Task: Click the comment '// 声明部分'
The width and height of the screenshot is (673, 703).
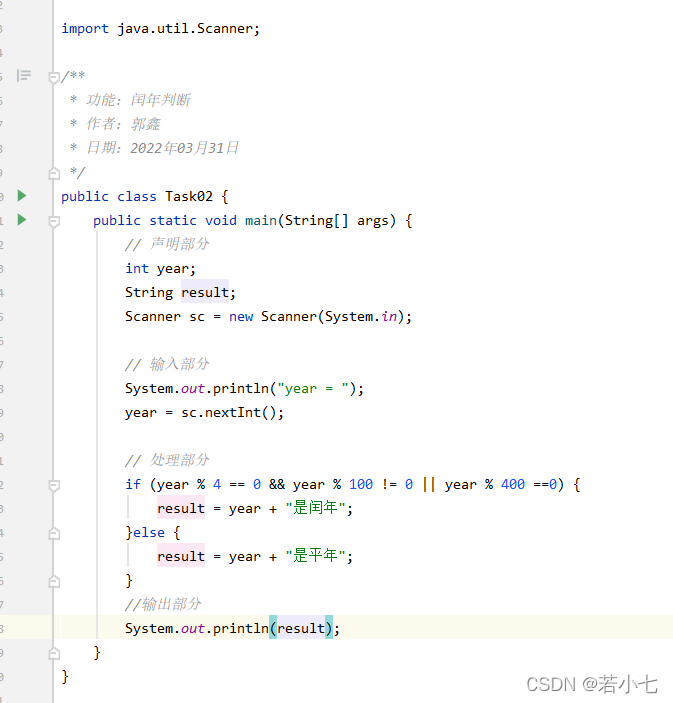Action: click(x=167, y=244)
